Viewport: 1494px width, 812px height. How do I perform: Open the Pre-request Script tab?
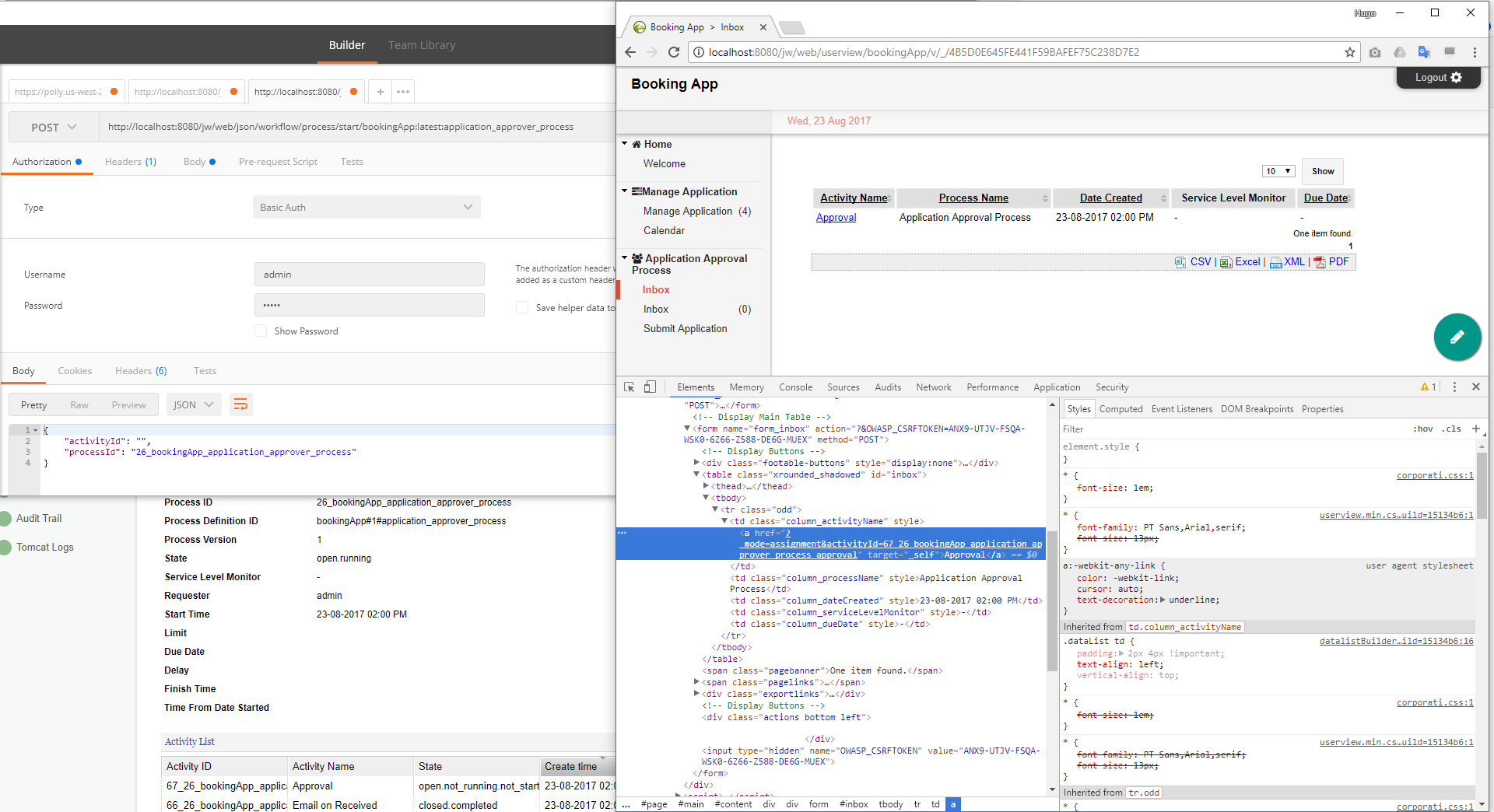coord(278,162)
